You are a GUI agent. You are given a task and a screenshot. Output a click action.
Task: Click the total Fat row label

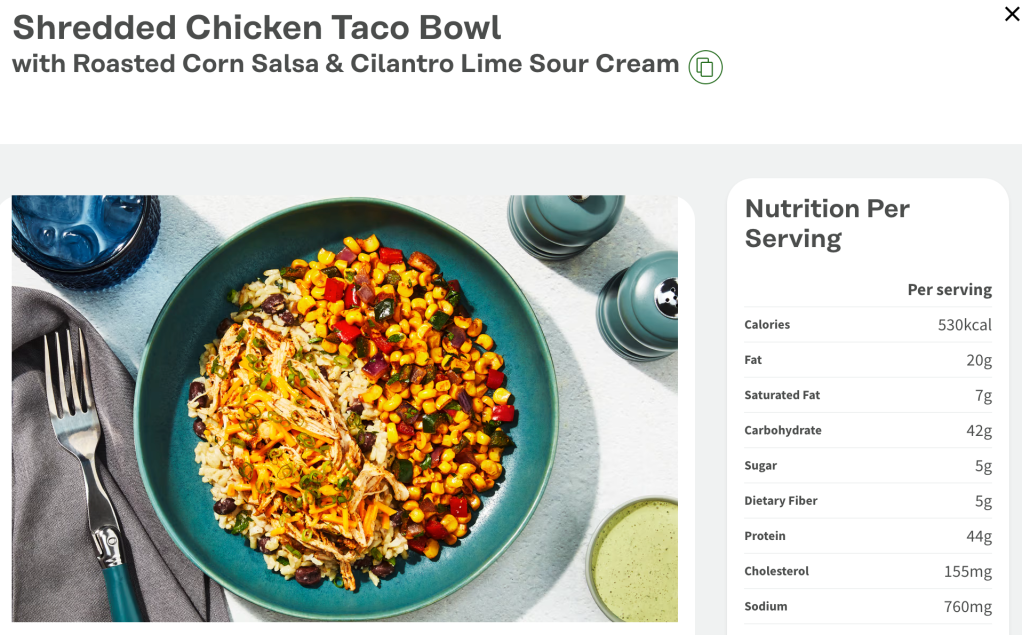coord(753,360)
